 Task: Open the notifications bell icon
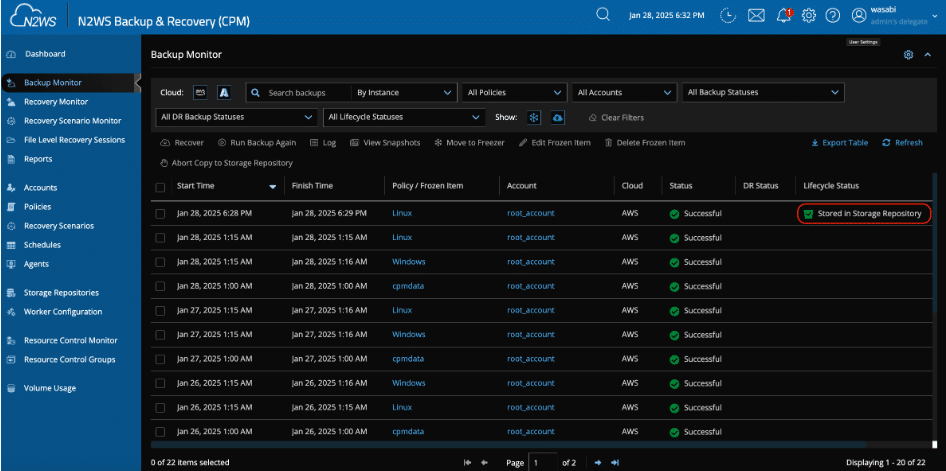(x=784, y=16)
